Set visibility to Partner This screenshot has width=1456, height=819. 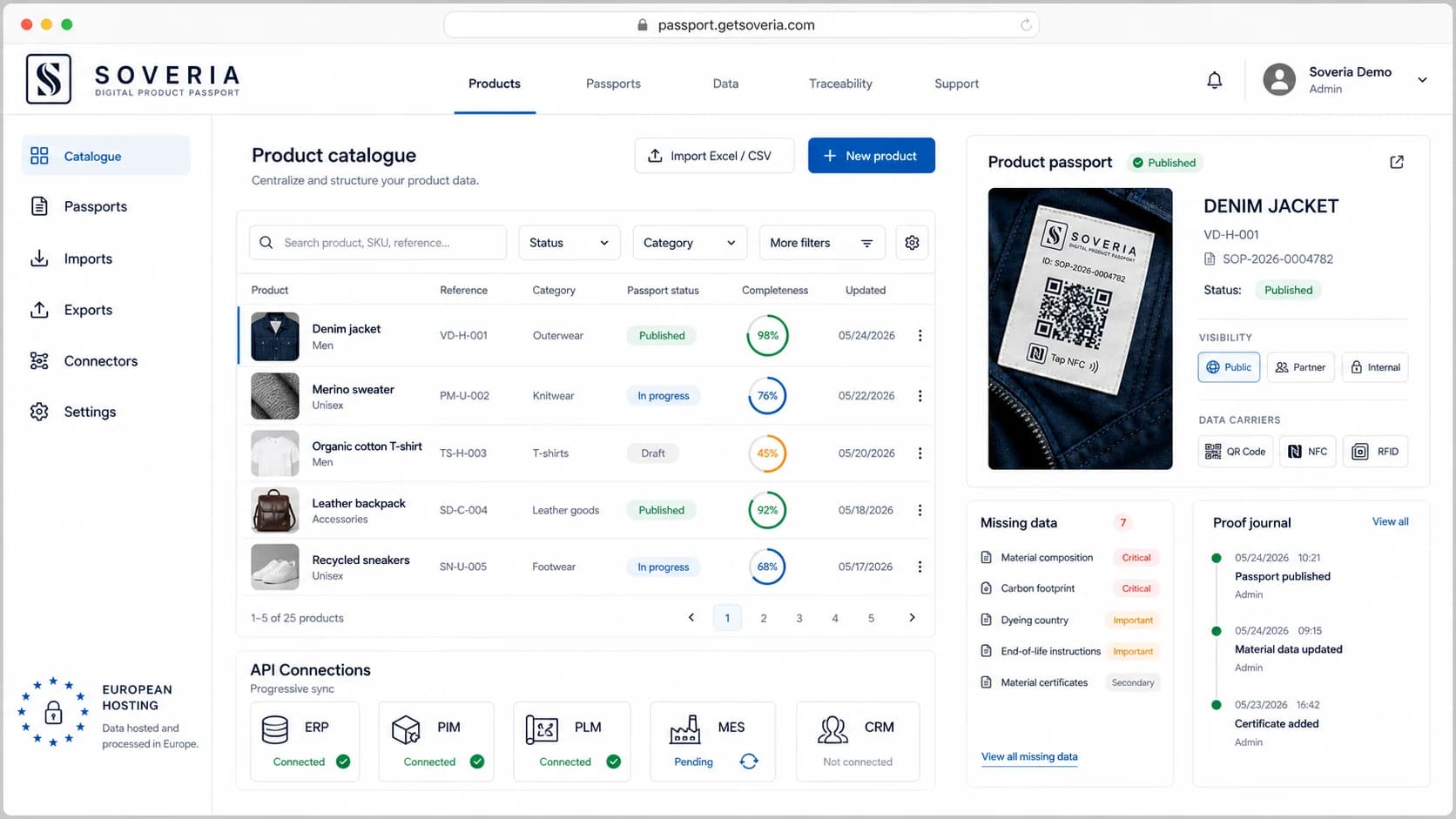point(1300,367)
